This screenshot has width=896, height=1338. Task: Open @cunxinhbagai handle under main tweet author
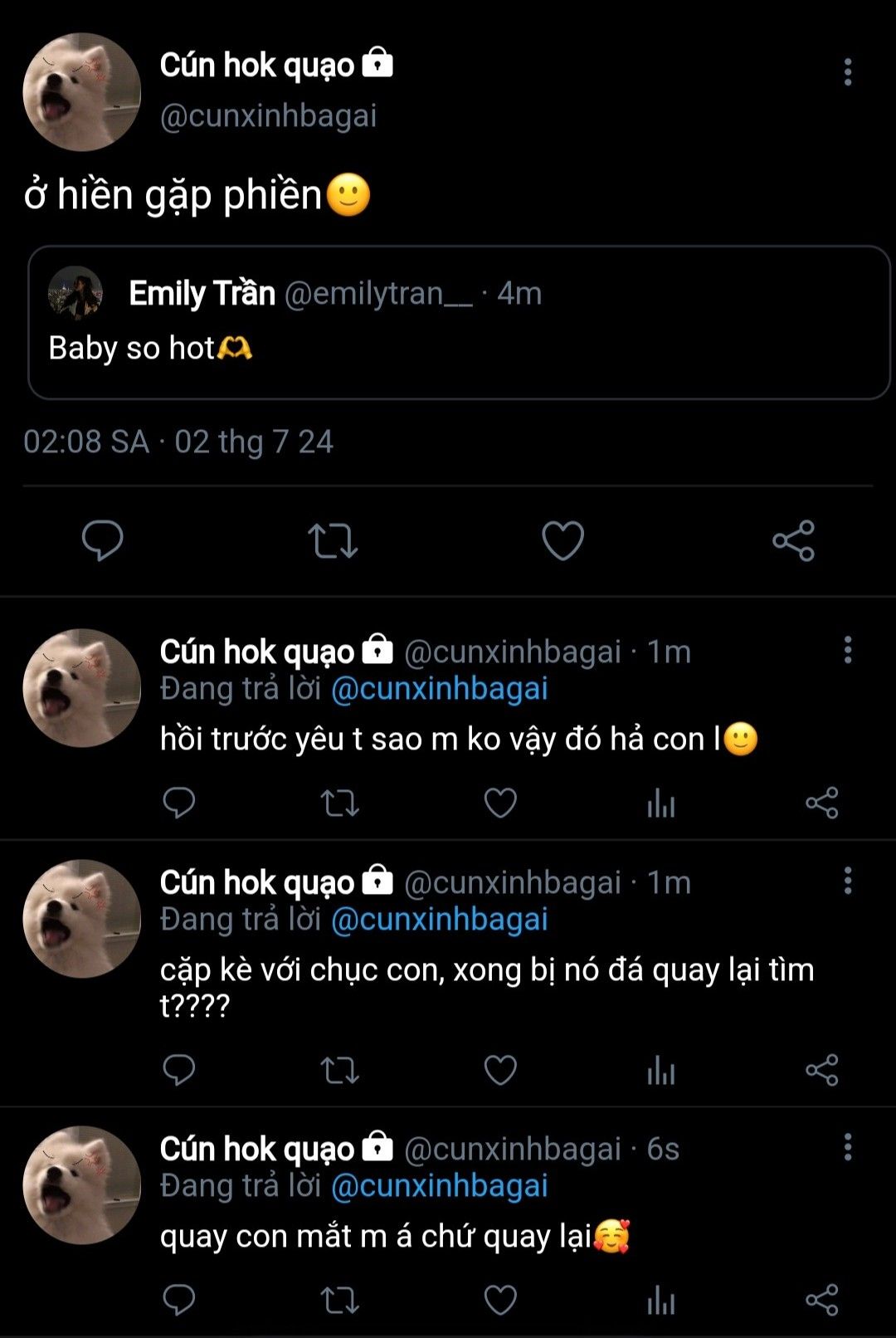[268, 115]
